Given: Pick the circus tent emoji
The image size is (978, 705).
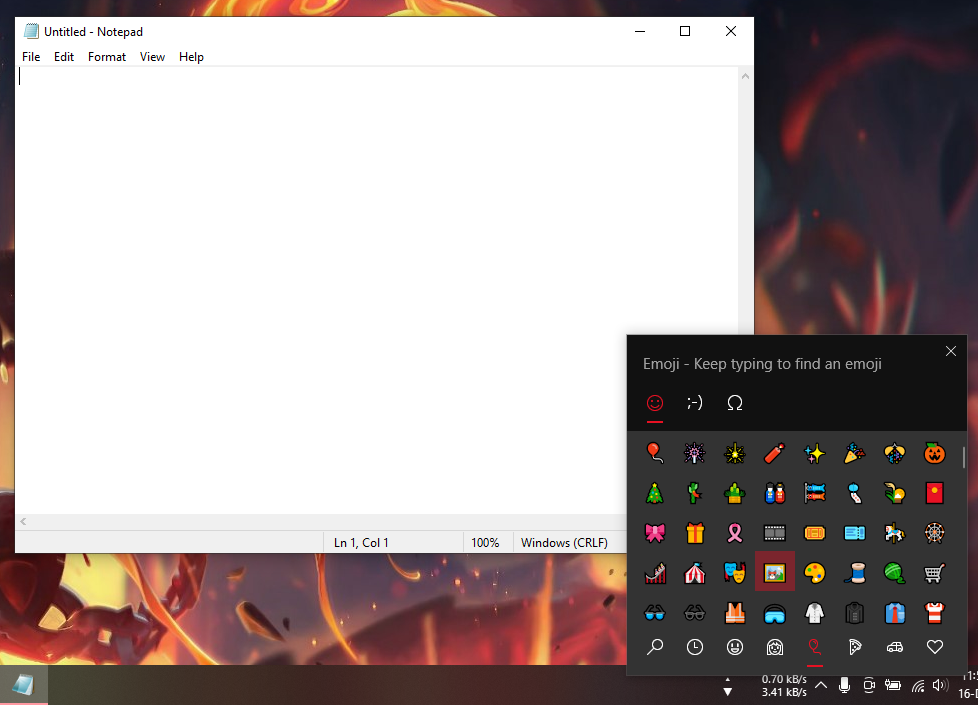Looking at the screenshot, I should point(695,573).
